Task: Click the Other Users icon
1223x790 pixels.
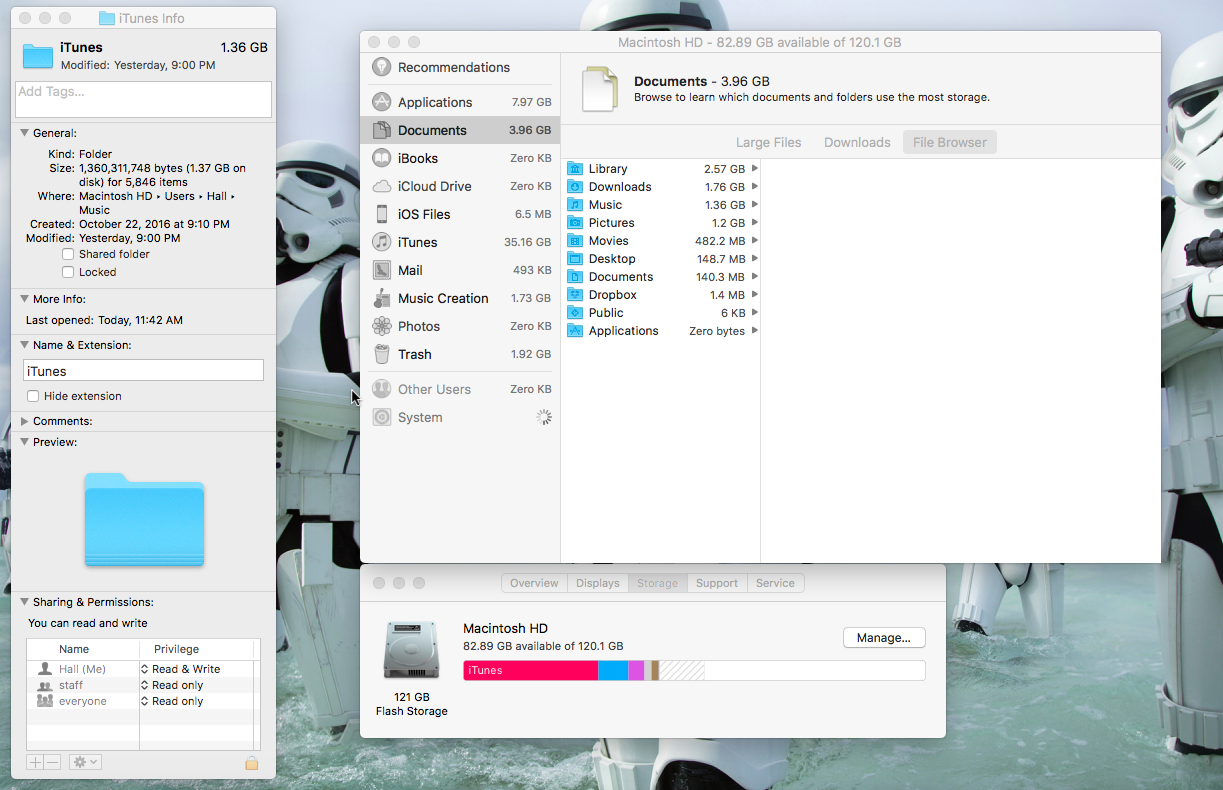Action: [381, 389]
